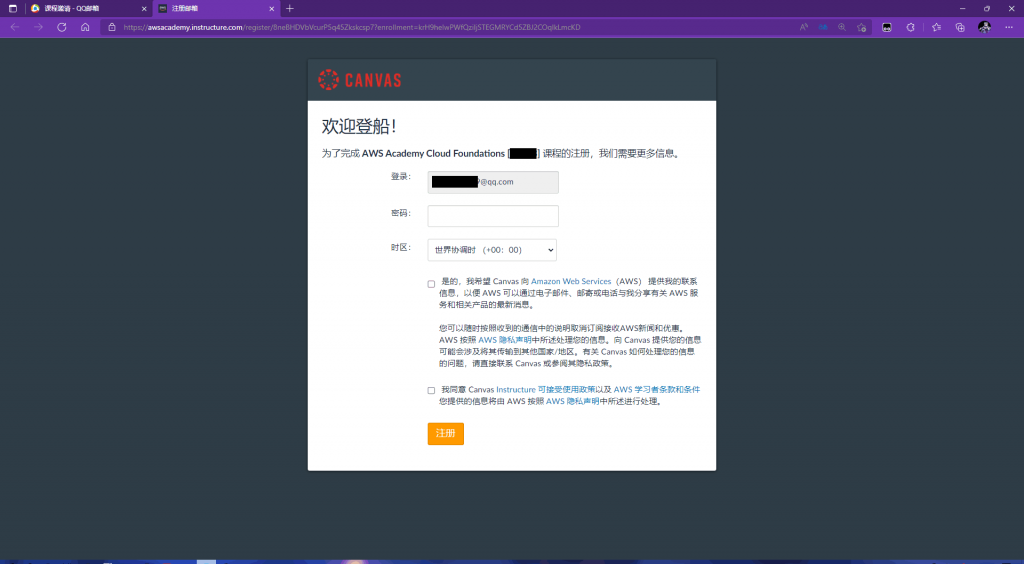
Task: Click the browser forward arrow
Action: [39, 27]
